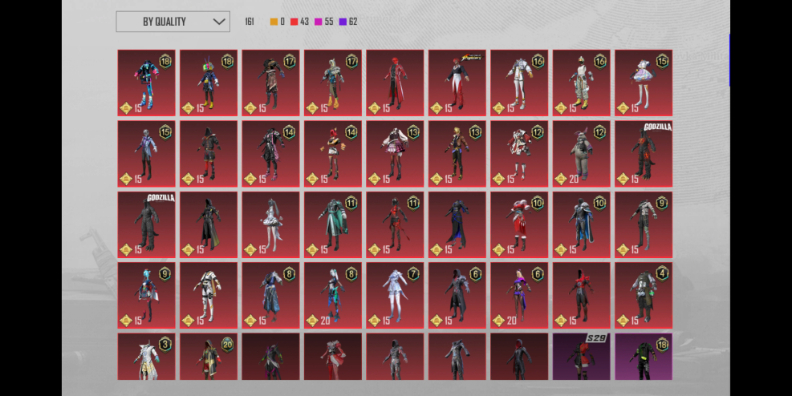Tap the level 7 badge on white dress

point(414,274)
